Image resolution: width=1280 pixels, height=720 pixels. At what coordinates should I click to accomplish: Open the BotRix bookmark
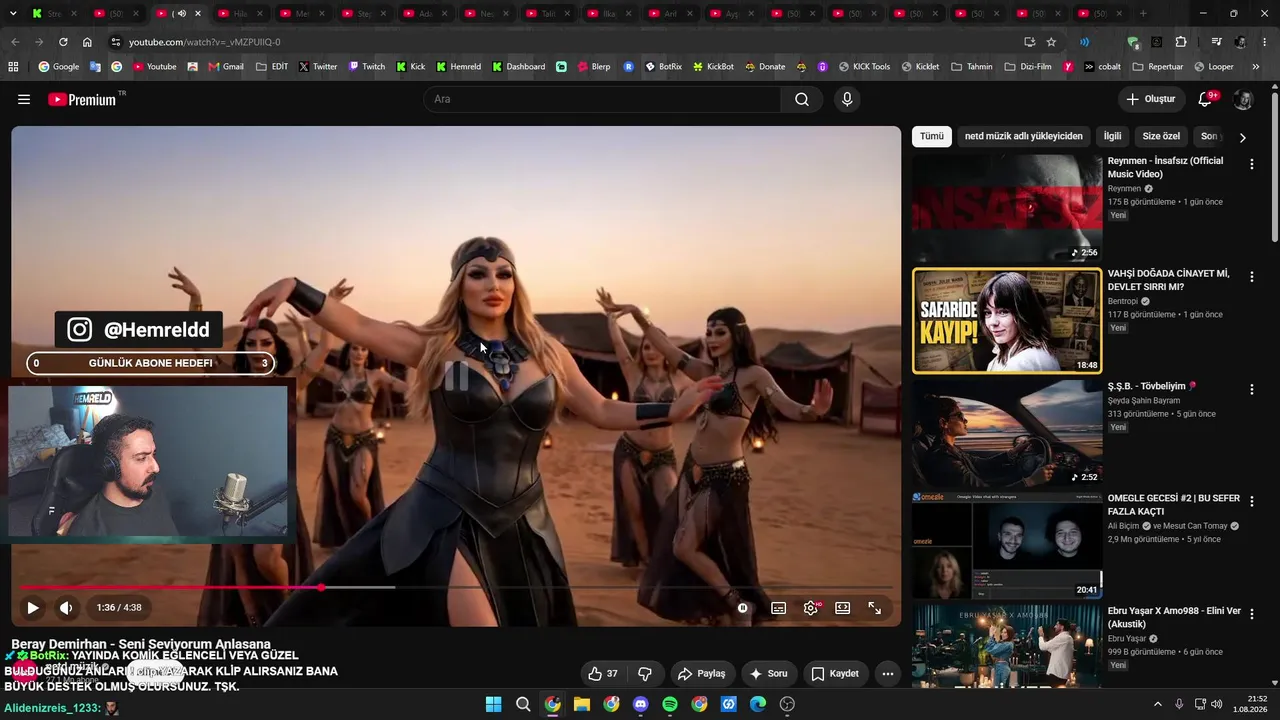[663, 67]
